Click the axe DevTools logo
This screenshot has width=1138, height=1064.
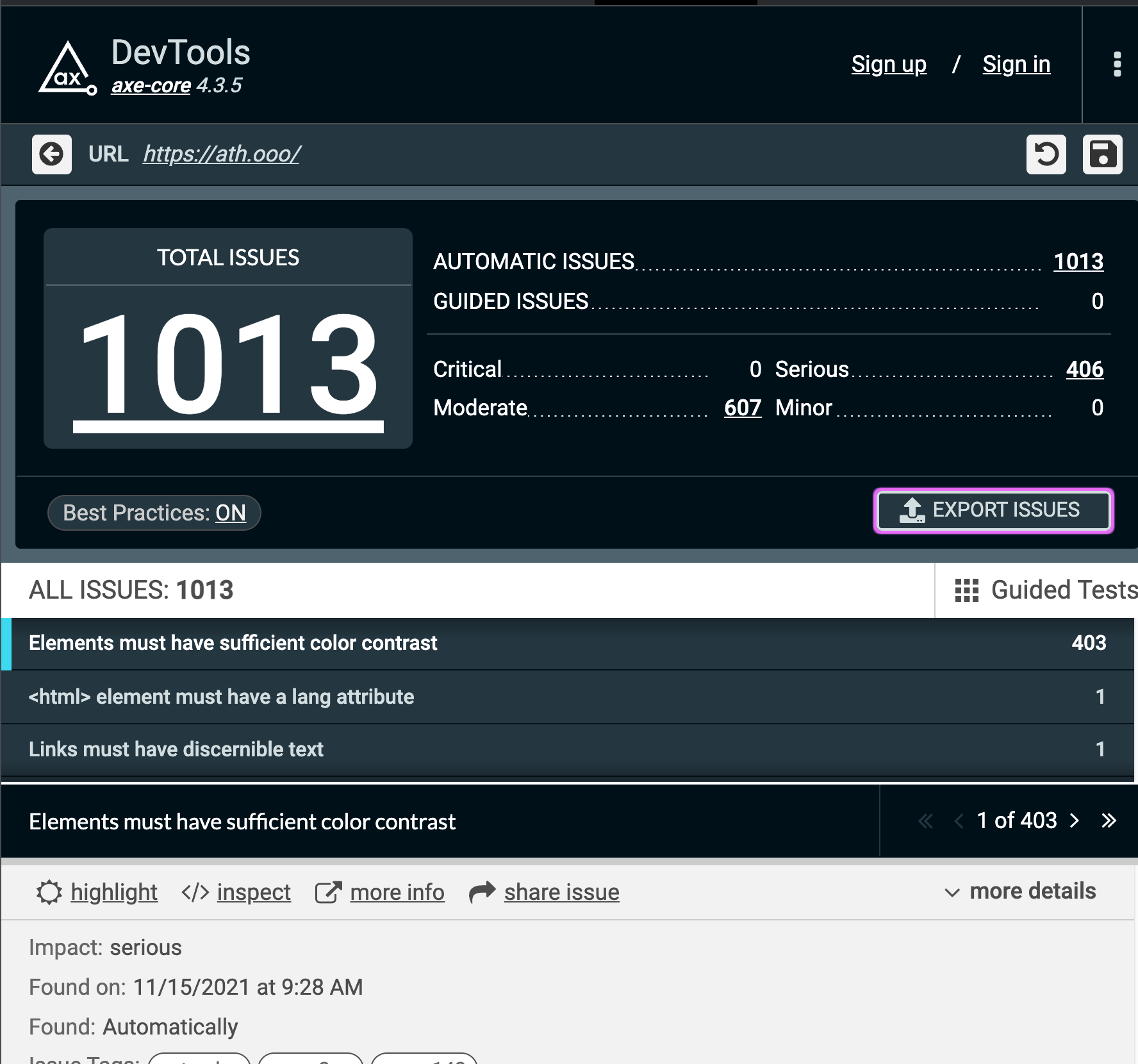68,69
